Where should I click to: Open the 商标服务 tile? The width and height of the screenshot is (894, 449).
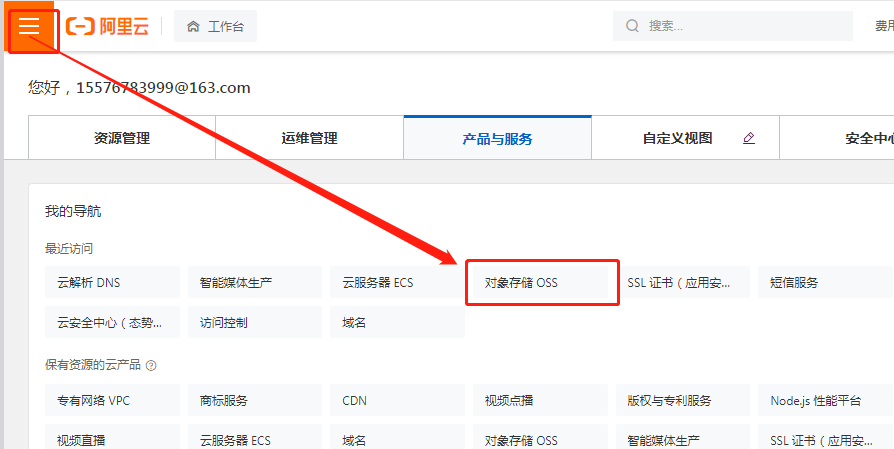(x=255, y=400)
